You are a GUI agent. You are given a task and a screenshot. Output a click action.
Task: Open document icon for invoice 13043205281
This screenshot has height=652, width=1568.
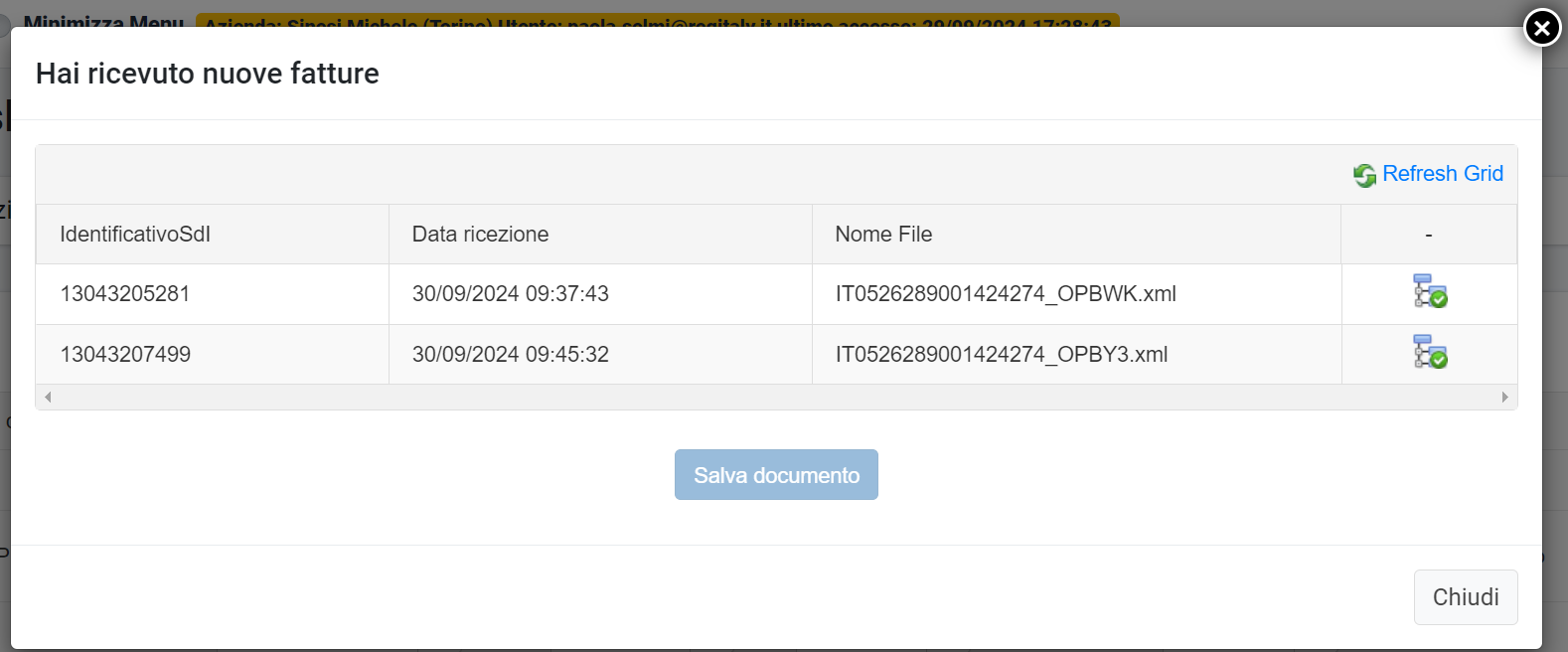click(1429, 292)
